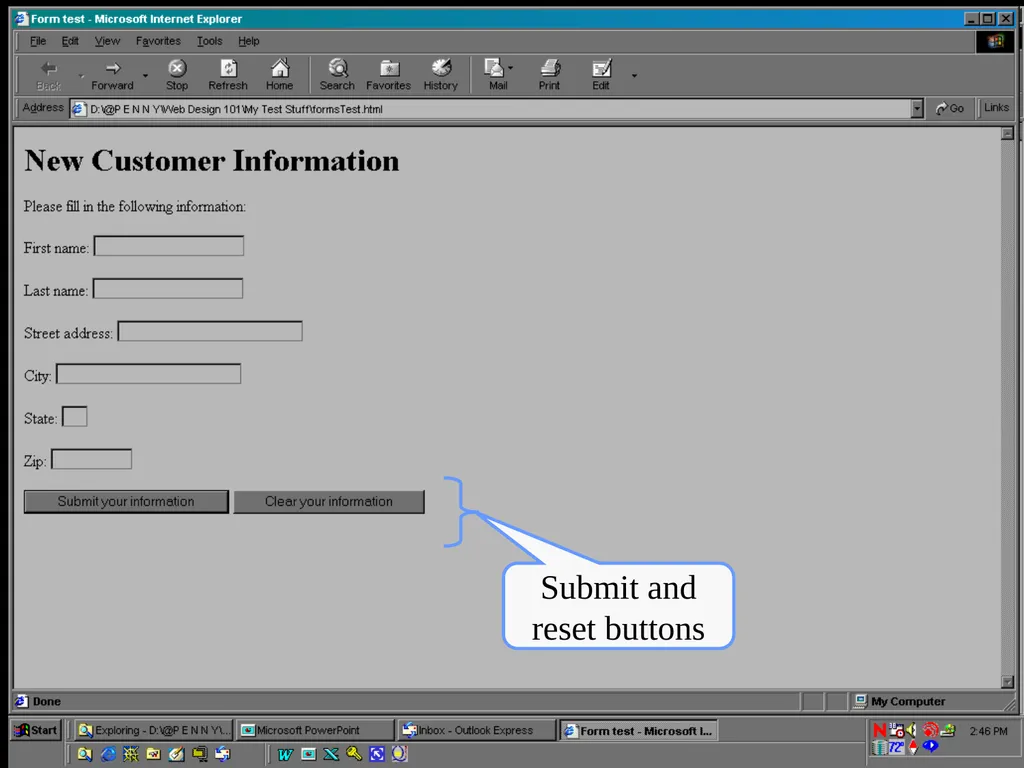Click the page icon in the Address bar
This screenshot has height=768, width=1024.
point(78,109)
